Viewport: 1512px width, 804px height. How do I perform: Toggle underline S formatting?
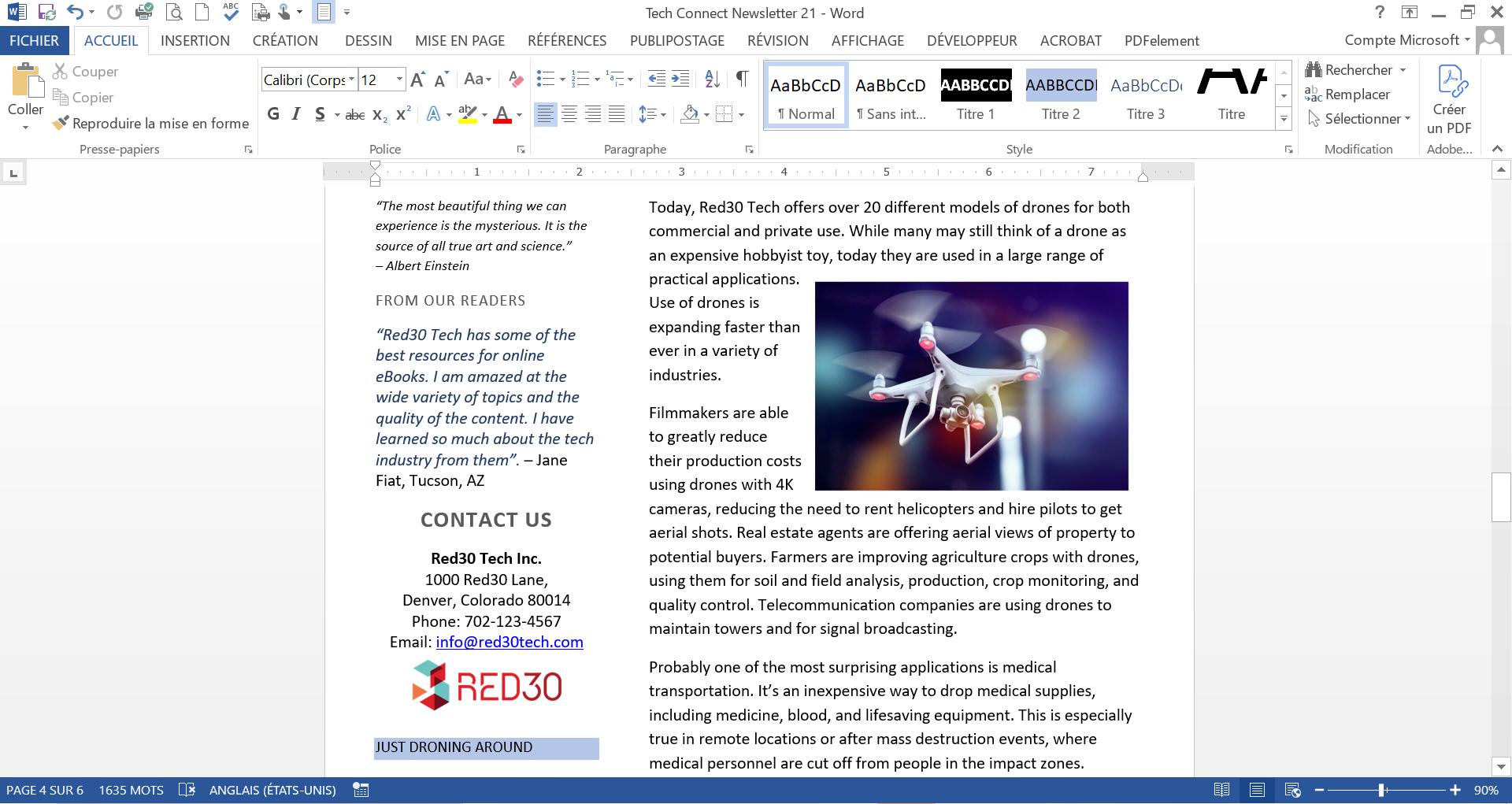point(320,114)
